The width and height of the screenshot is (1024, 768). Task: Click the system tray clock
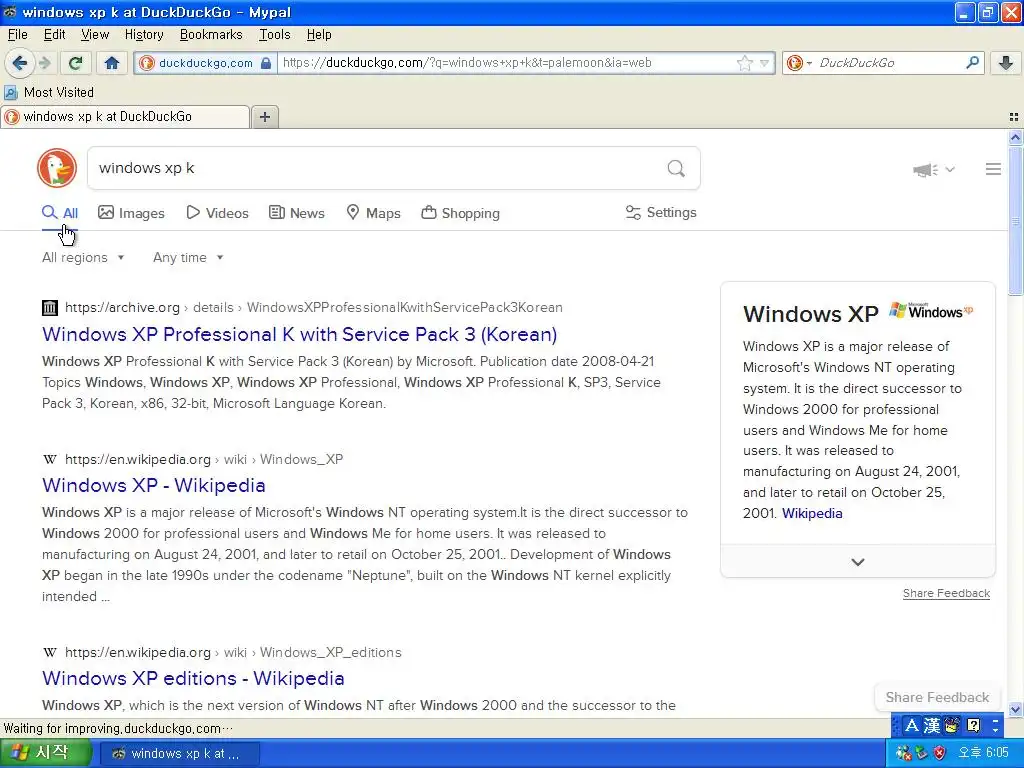click(983, 753)
